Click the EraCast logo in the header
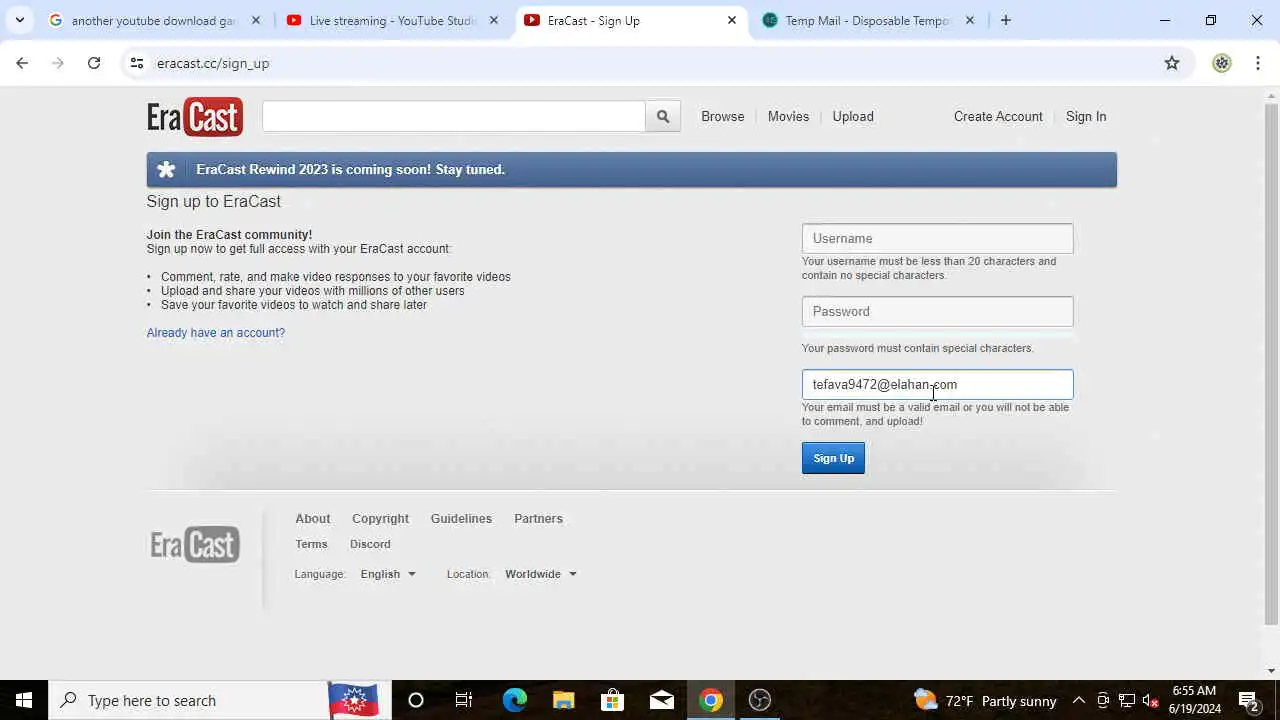The image size is (1280, 720). (195, 117)
